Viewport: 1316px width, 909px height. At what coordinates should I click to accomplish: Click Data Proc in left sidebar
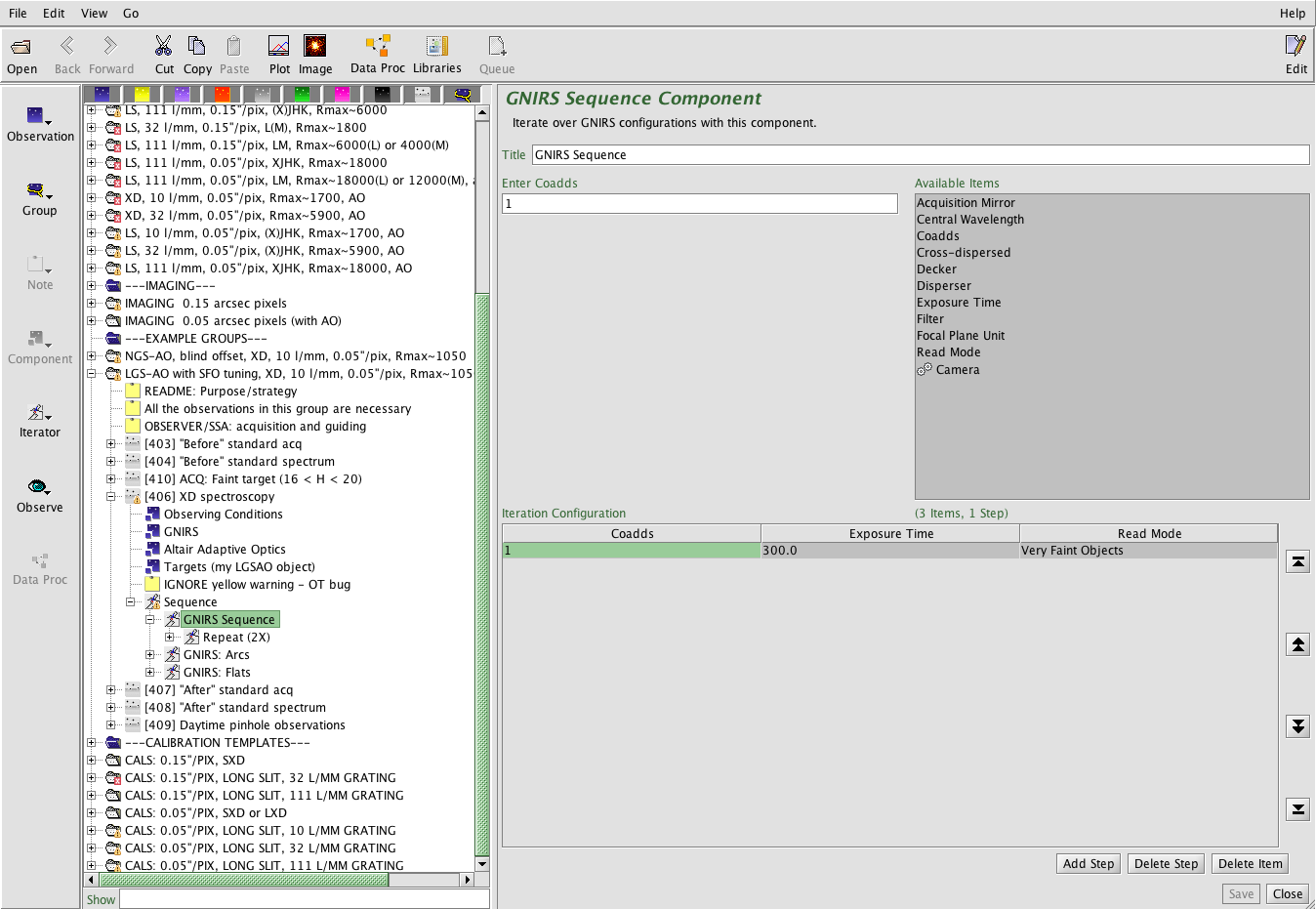pos(40,569)
